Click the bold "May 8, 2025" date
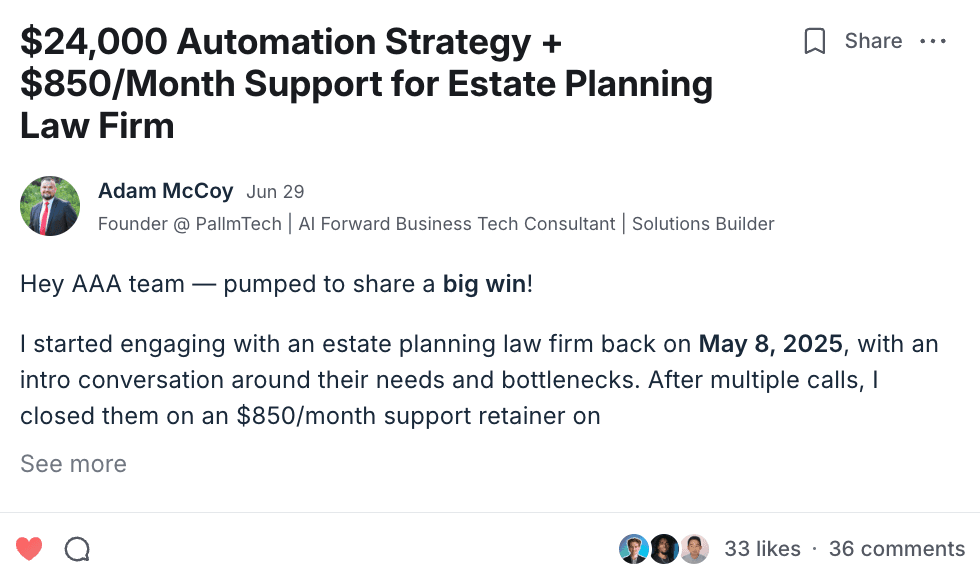Image resolution: width=980 pixels, height=578 pixels. pos(772,345)
